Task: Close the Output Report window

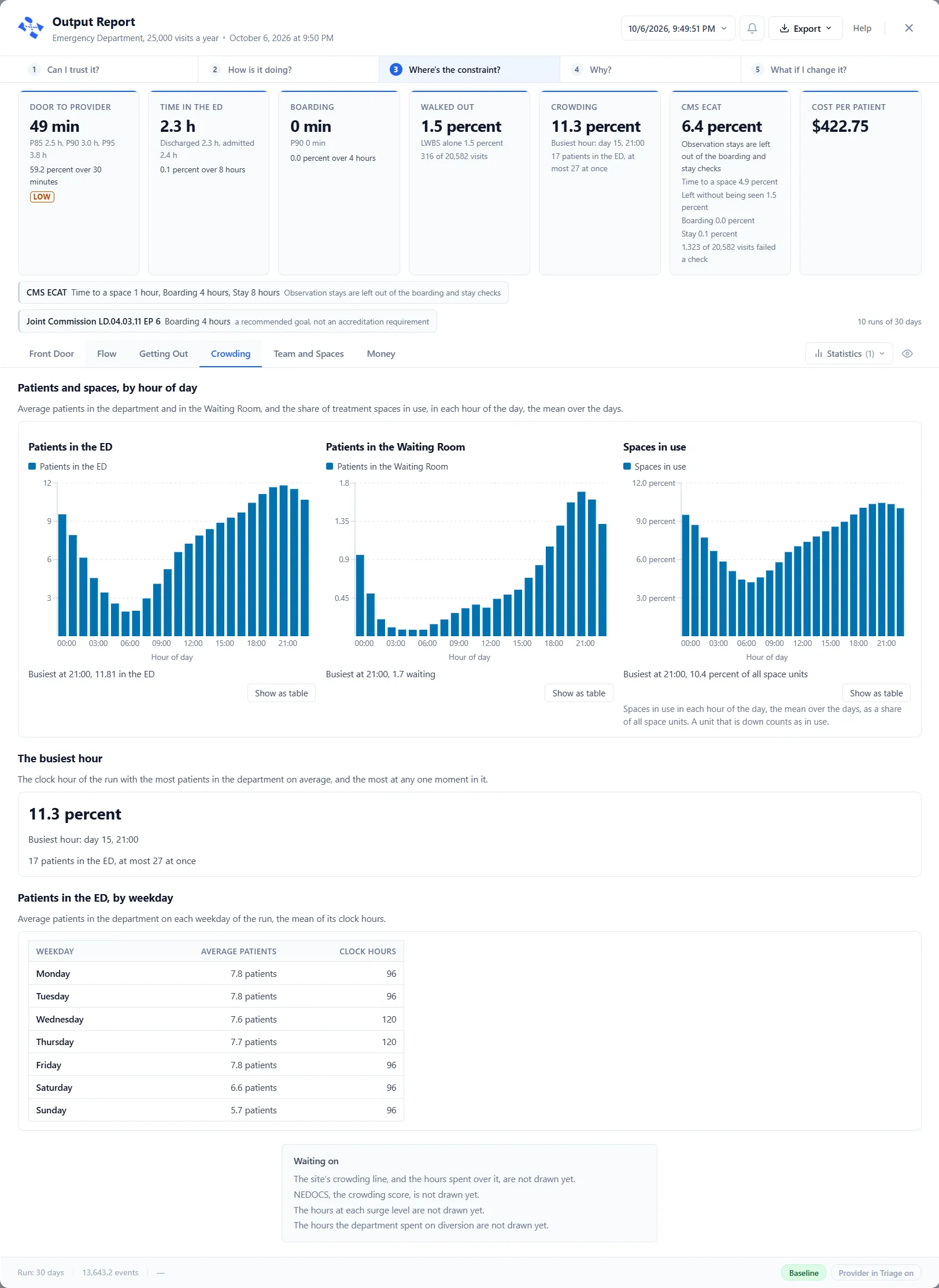Action: point(908,28)
